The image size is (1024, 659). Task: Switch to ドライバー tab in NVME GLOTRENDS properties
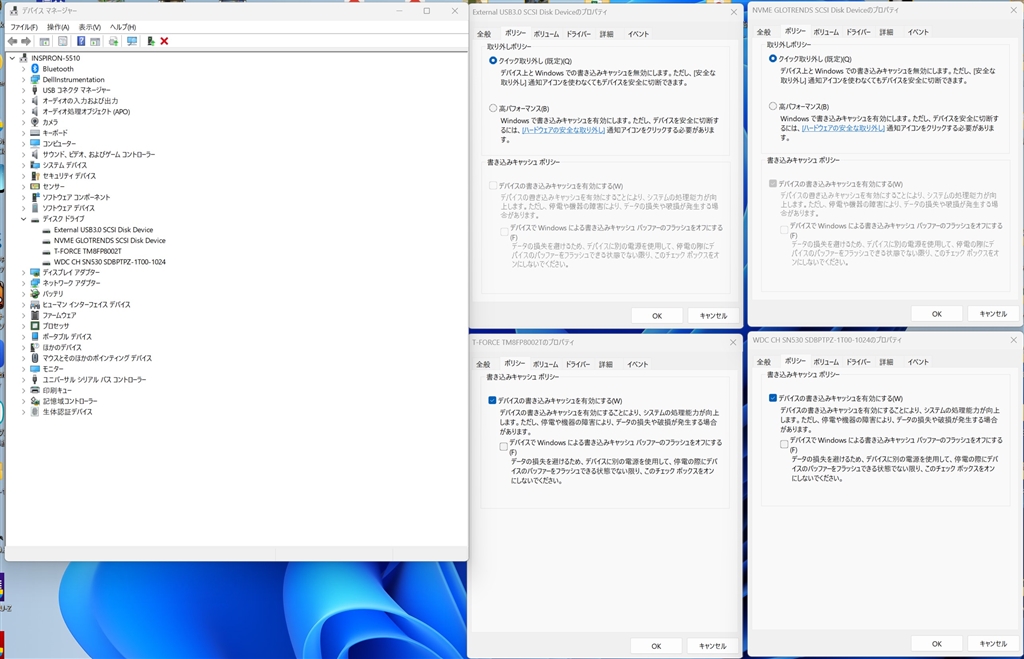tap(858, 32)
